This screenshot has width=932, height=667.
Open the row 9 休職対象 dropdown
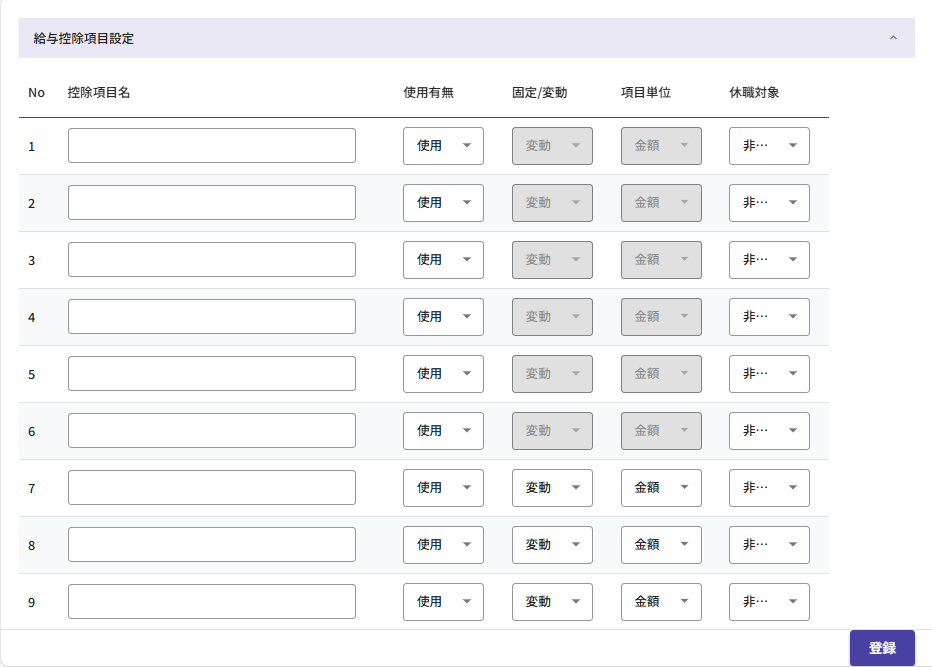[769, 602]
